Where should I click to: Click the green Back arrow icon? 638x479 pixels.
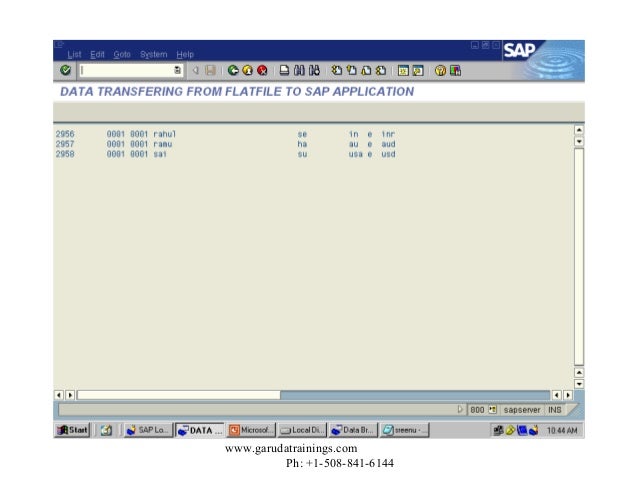(x=233, y=70)
